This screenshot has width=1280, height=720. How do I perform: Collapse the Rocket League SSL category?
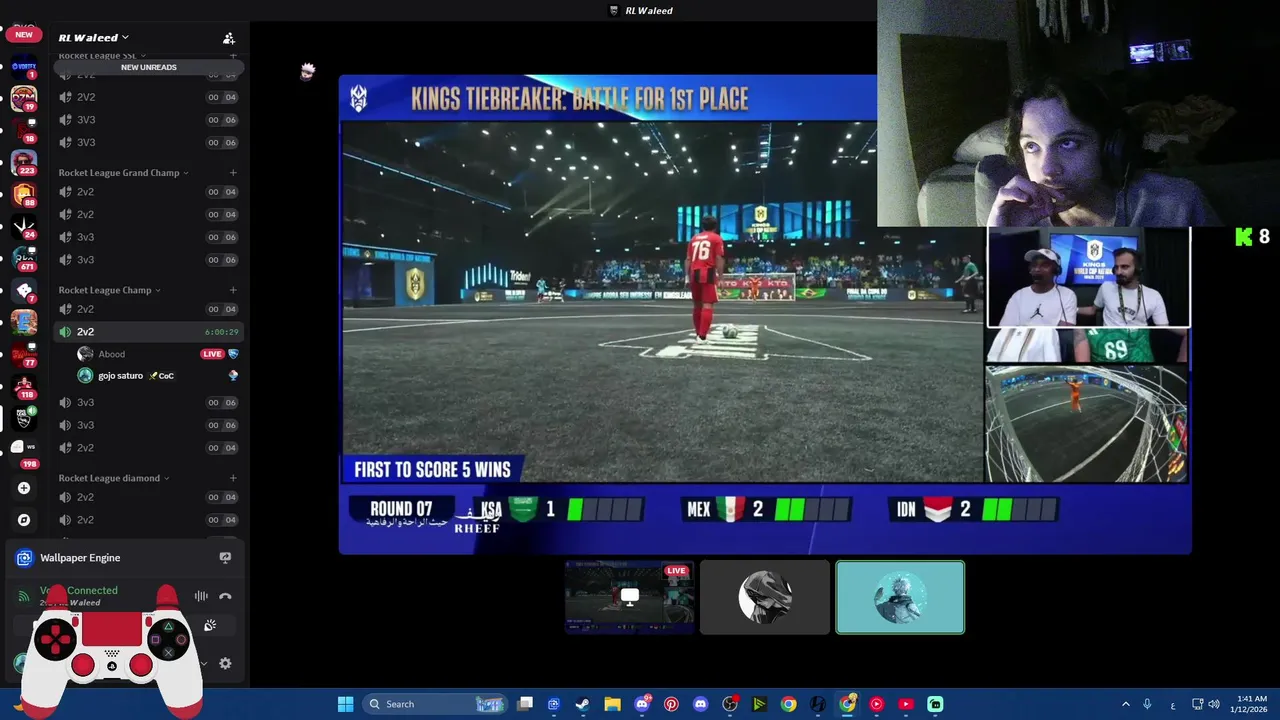coord(102,56)
